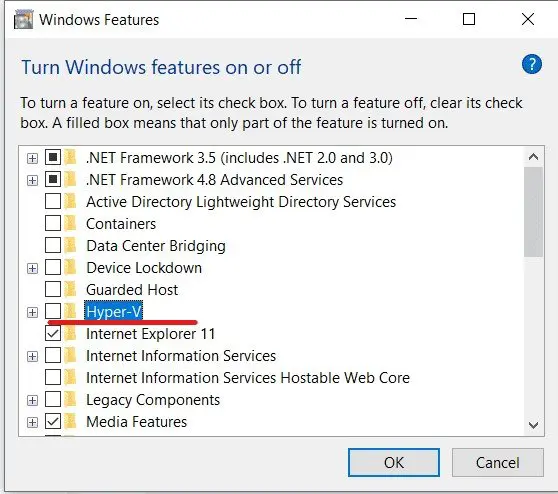Click the Data Center Bridging folder icon
558x494 pixels.
(x=71, y=246)
